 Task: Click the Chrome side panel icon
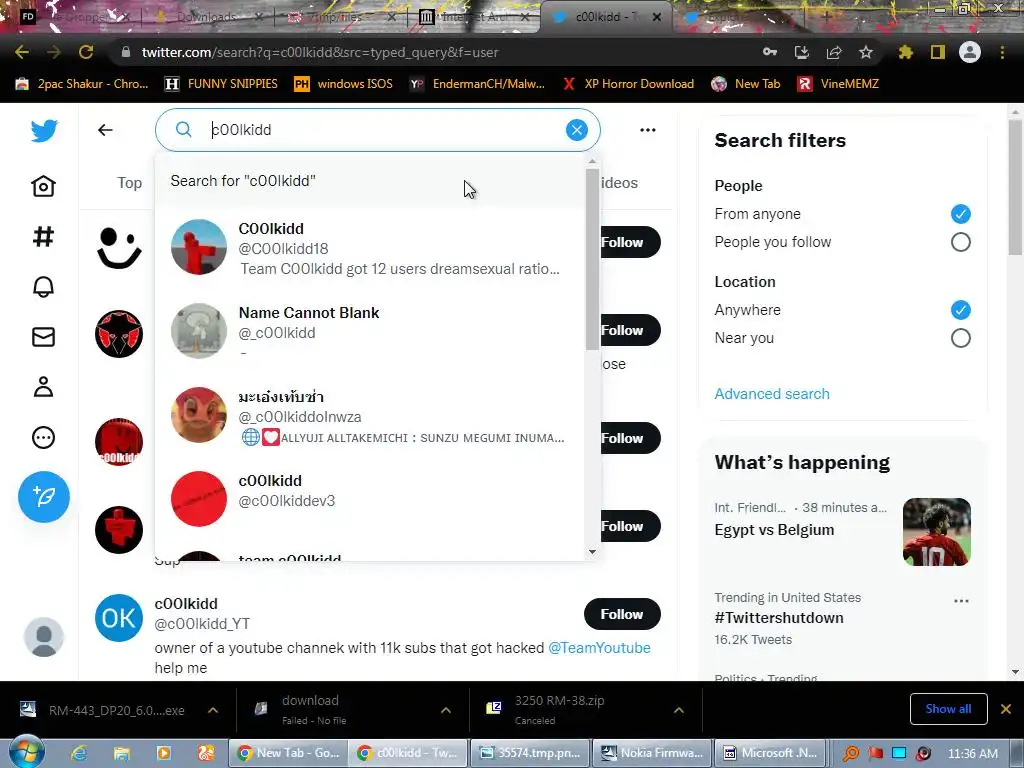pos(938,52)
